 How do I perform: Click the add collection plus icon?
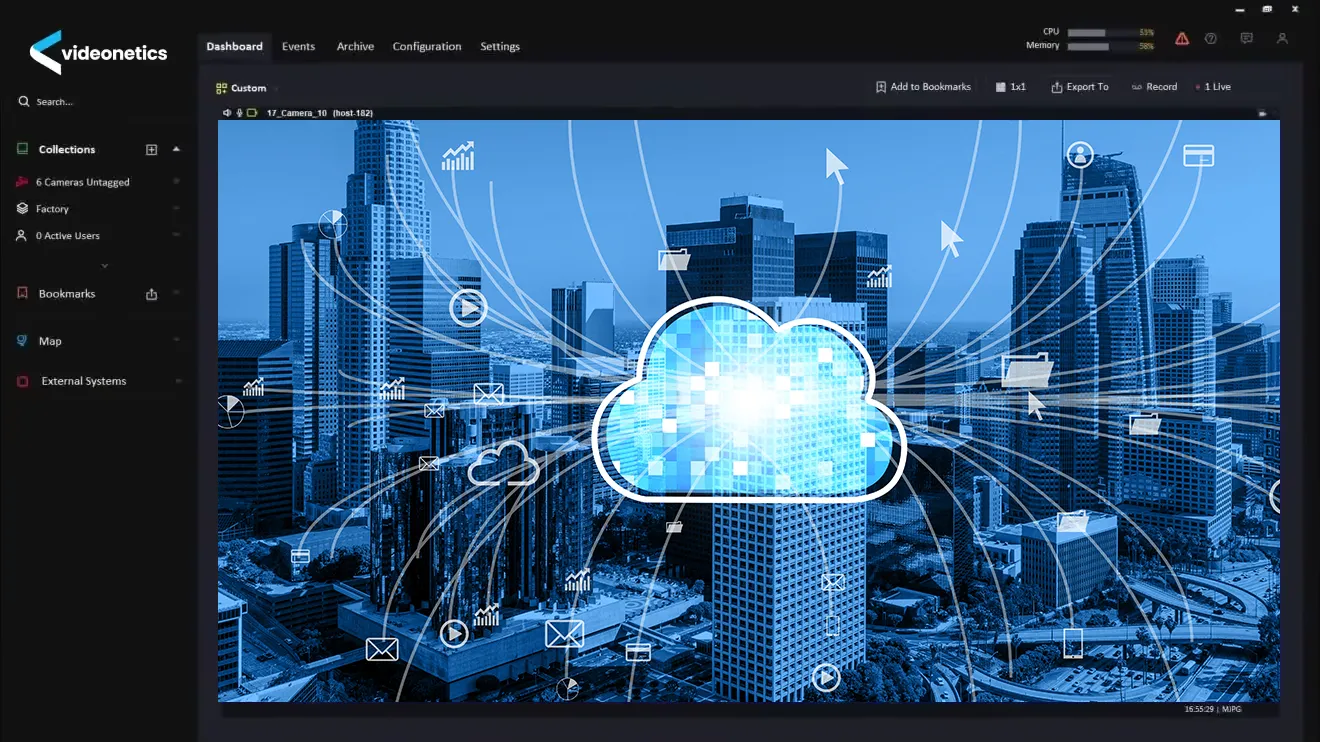point(152,150)
